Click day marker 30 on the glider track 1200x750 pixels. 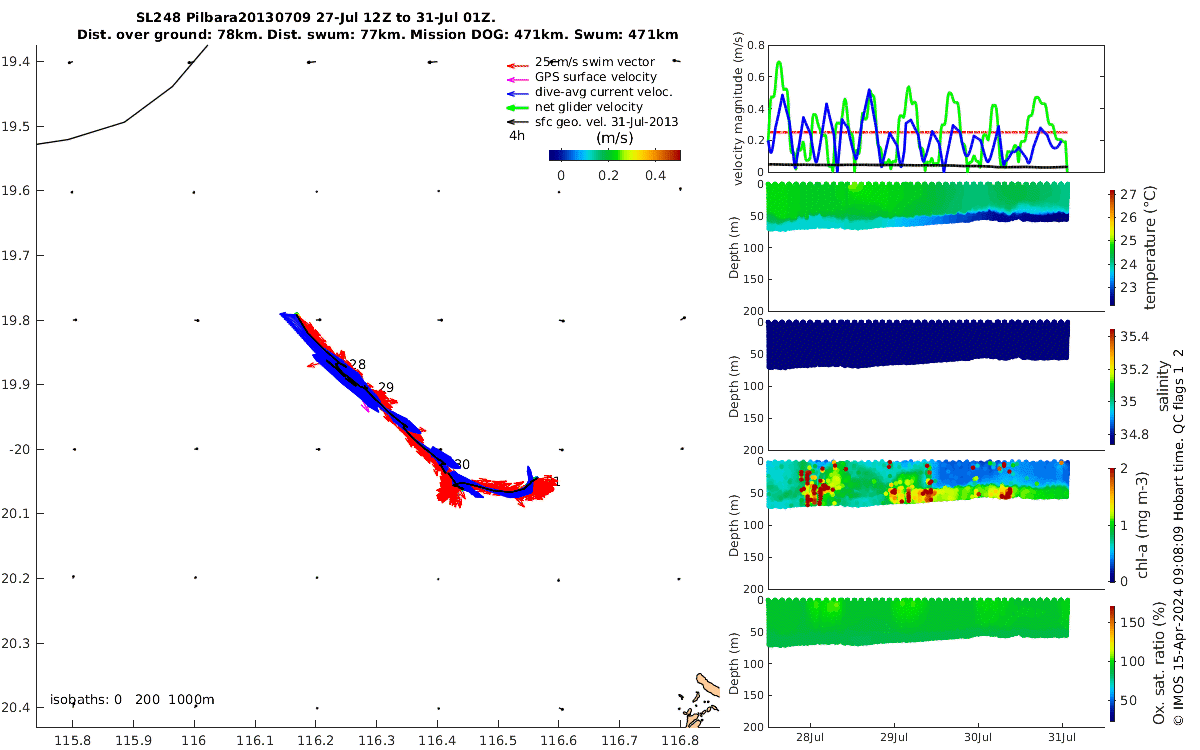click(461, 464)
